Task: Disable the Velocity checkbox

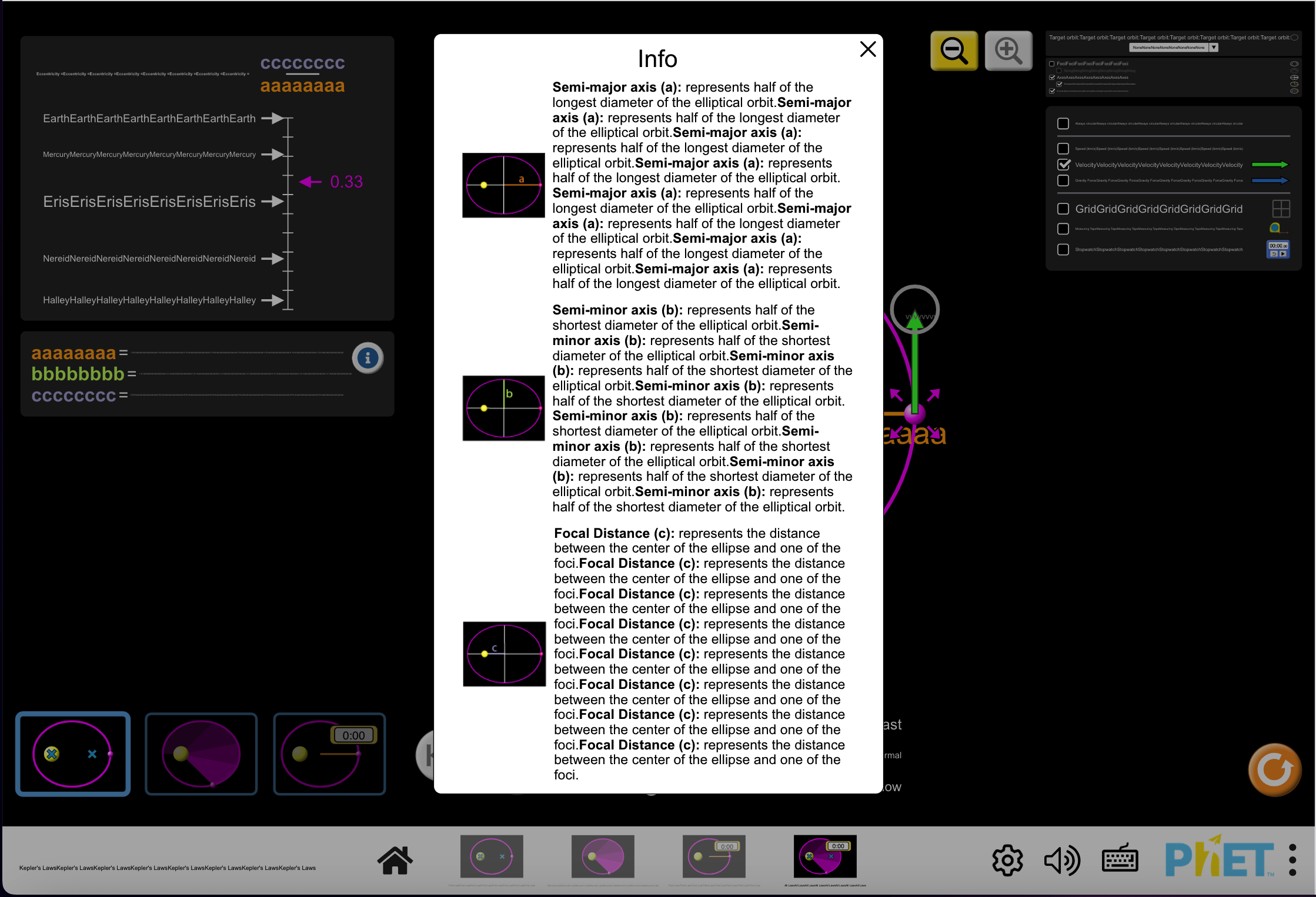Action: [x=1063, y=165]
